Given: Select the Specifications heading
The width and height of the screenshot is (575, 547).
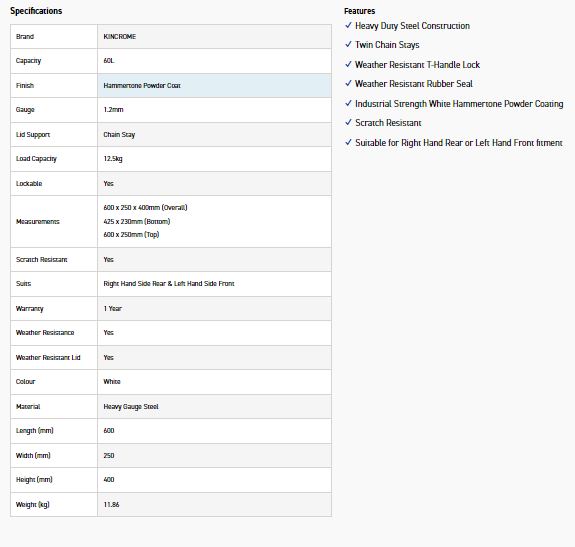Looking at the screenshot, I should coord(36,11).
